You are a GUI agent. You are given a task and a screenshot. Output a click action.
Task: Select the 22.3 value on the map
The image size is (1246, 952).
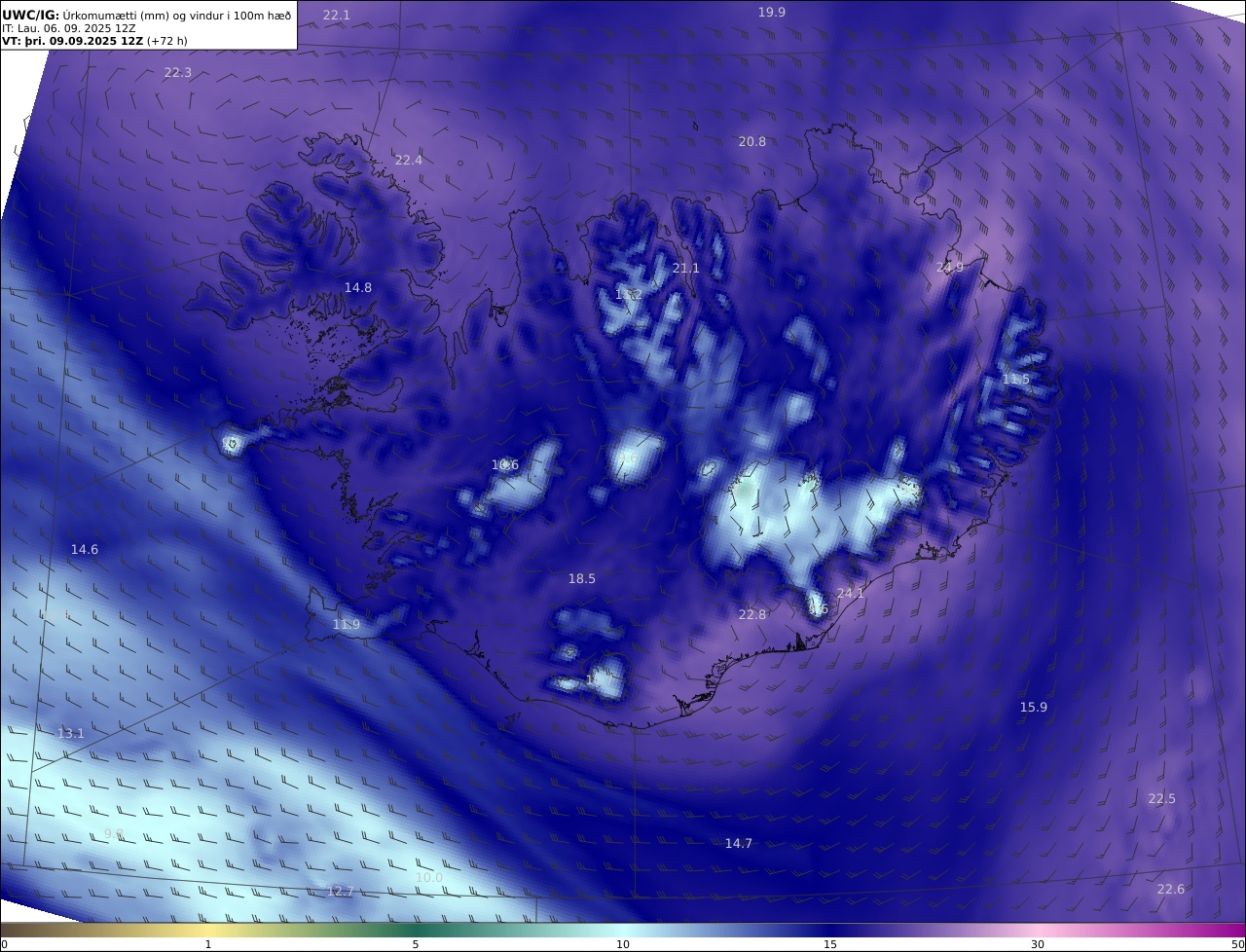coord(177,73)
